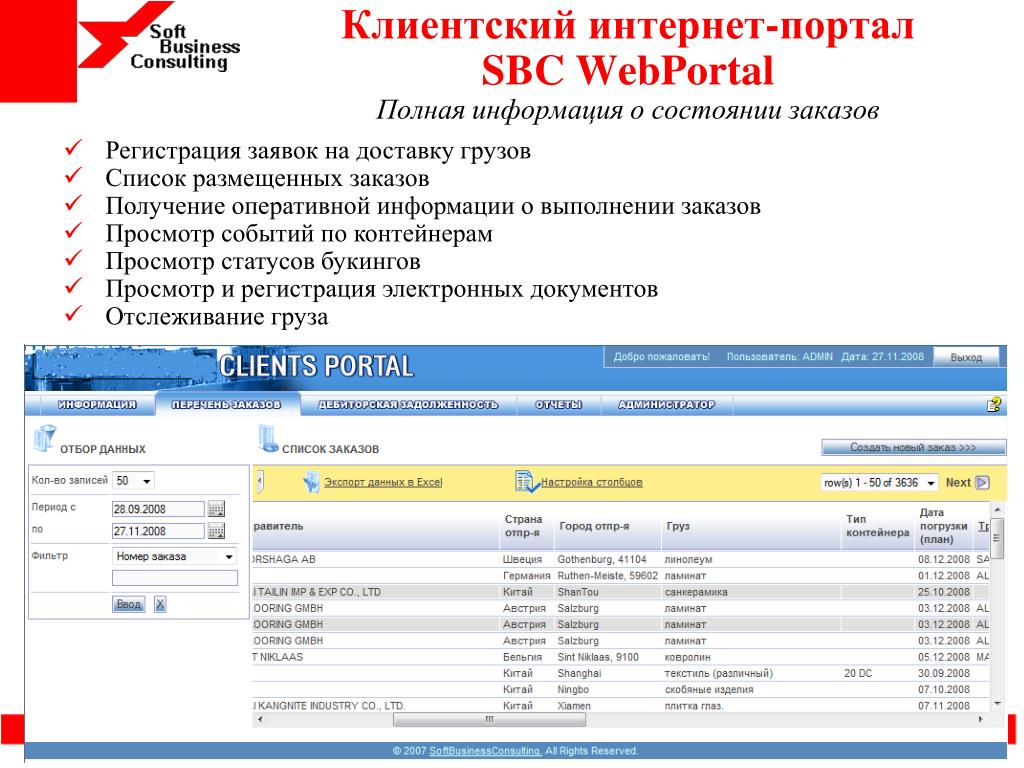Open calendar icon for start date
Screen dimensions: 1024x768
(216, 509)
